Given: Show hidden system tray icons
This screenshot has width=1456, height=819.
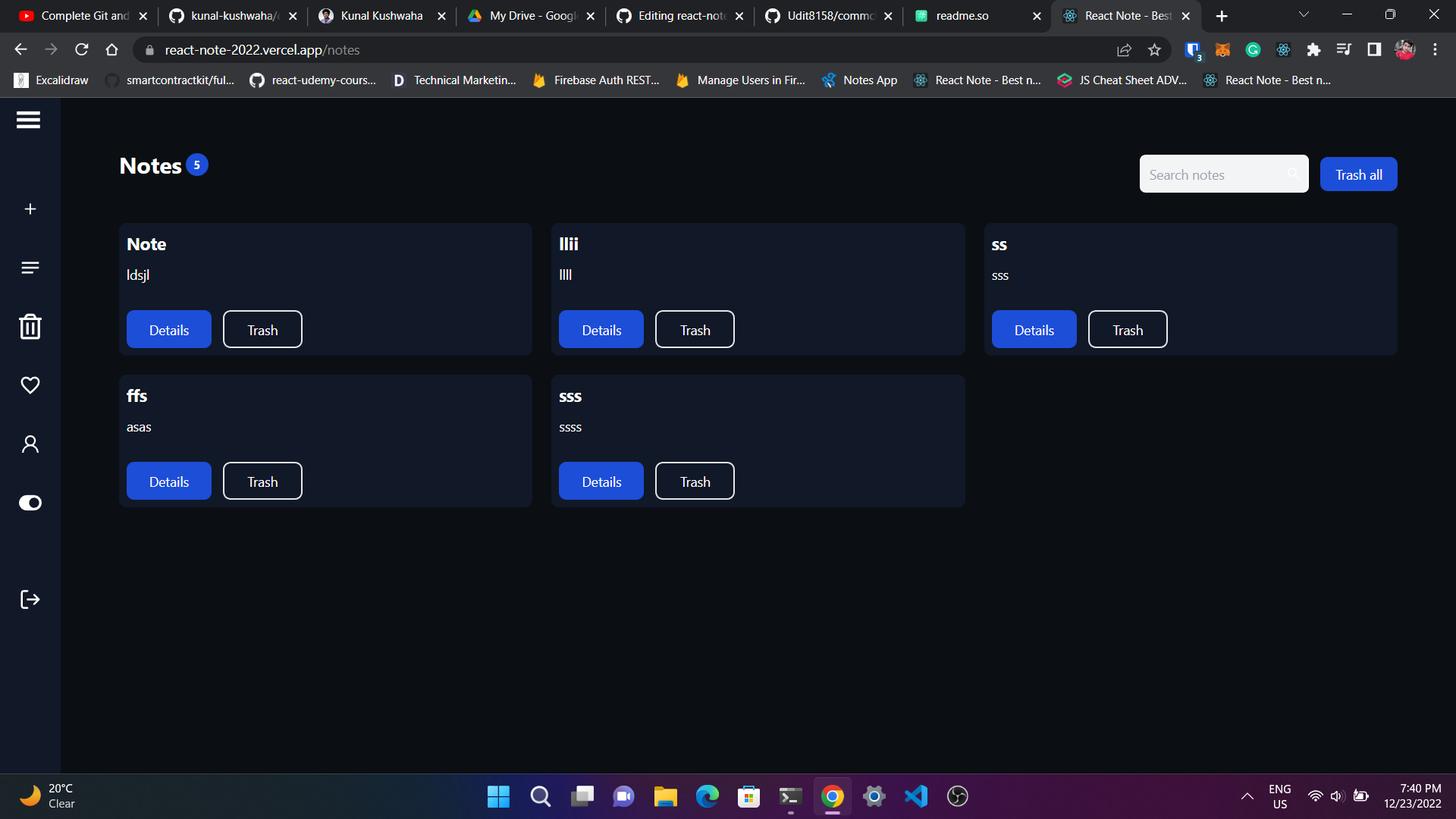Looking at the screenshot, I should (x=1247, y=796).
